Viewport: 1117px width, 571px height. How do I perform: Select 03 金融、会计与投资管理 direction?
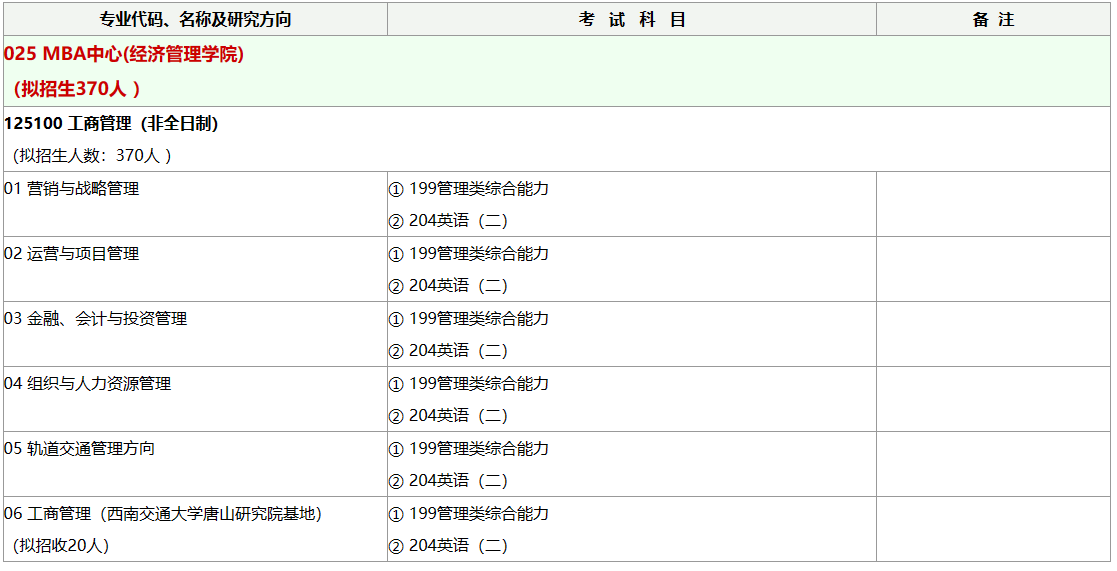click(x=95, y=318)
